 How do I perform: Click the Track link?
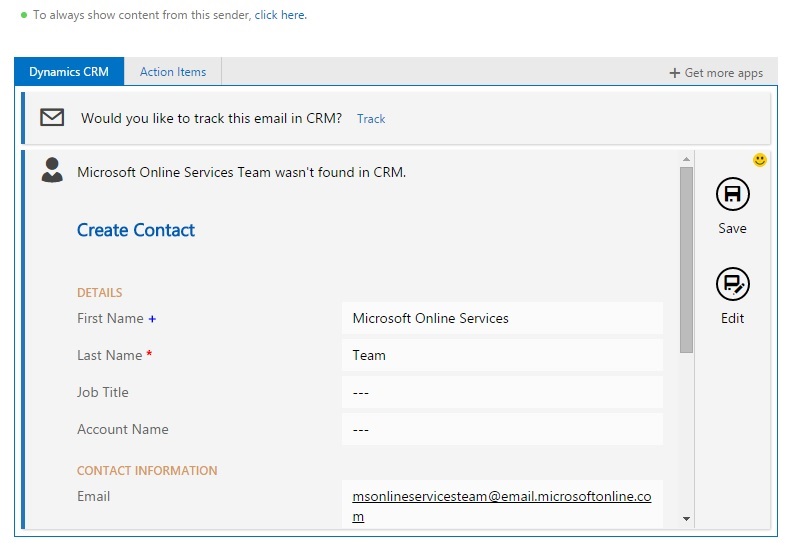(371, 118)
